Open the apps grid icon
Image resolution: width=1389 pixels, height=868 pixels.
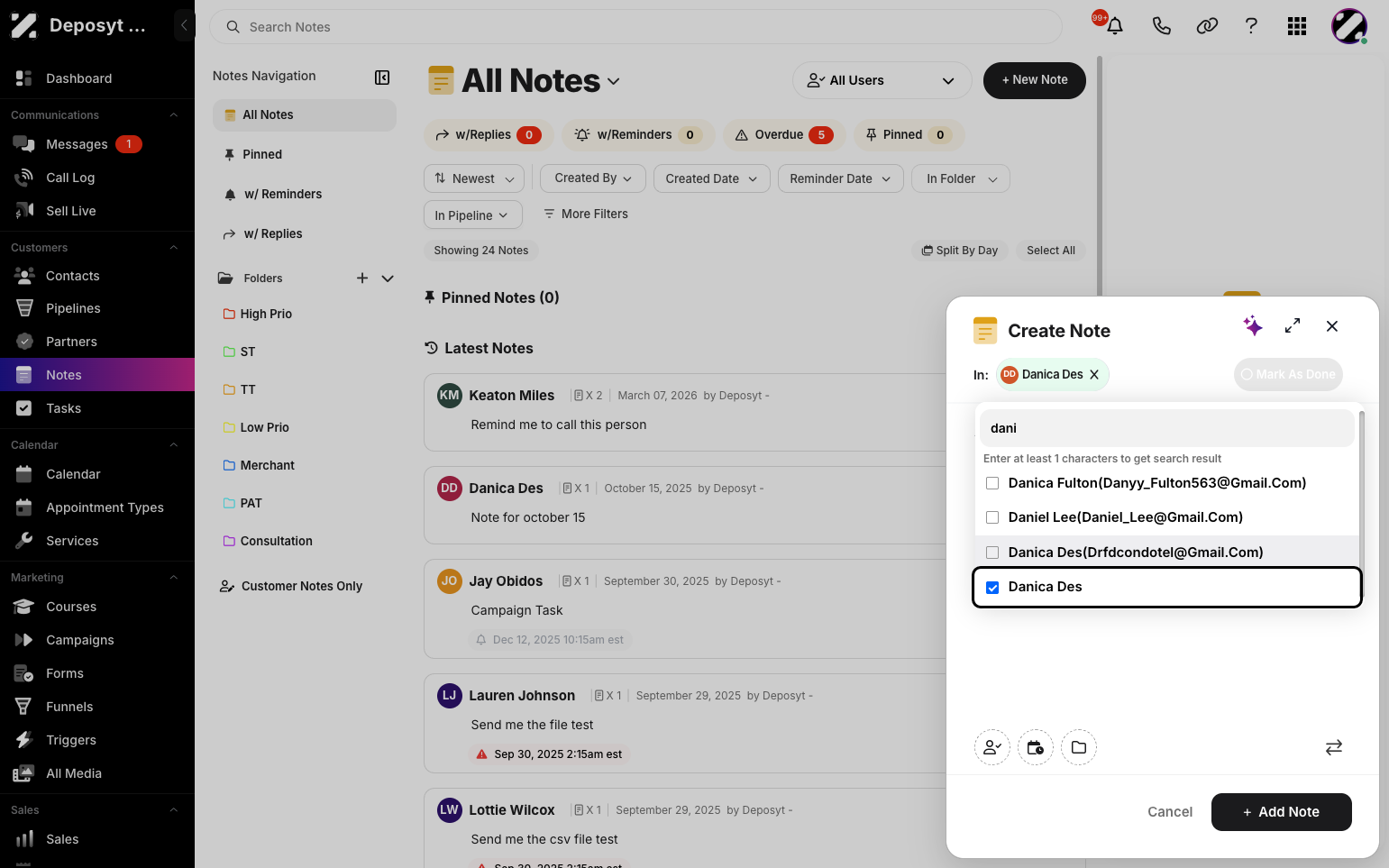[1297, 26]
